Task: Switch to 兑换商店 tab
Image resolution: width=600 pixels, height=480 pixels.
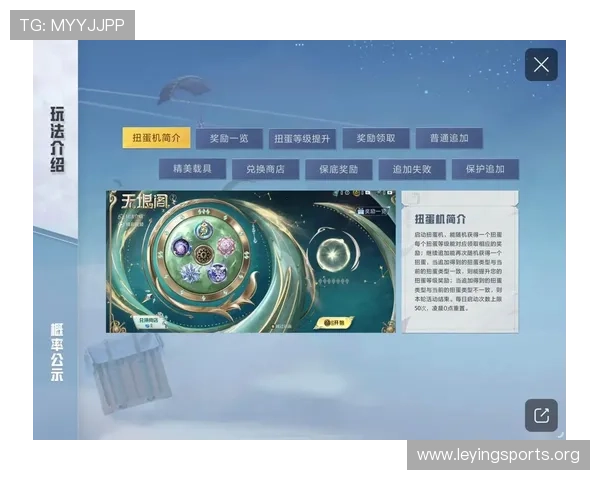Action: (265, 169)
